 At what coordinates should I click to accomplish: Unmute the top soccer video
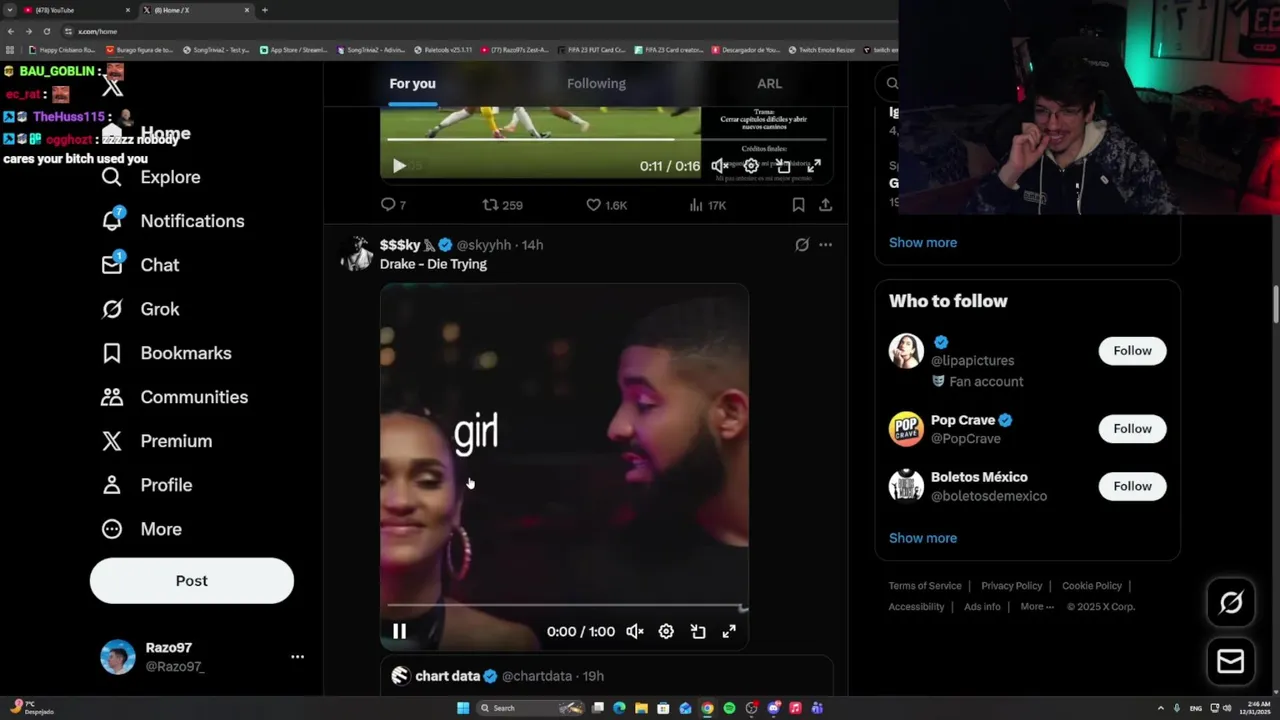tap(720, 166)
